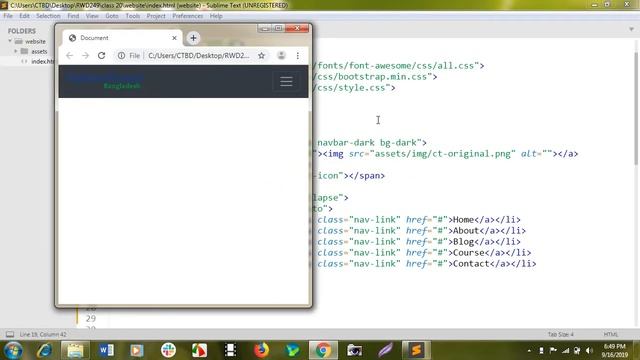
Task: Open the Find menu
Action: (73, 16)
